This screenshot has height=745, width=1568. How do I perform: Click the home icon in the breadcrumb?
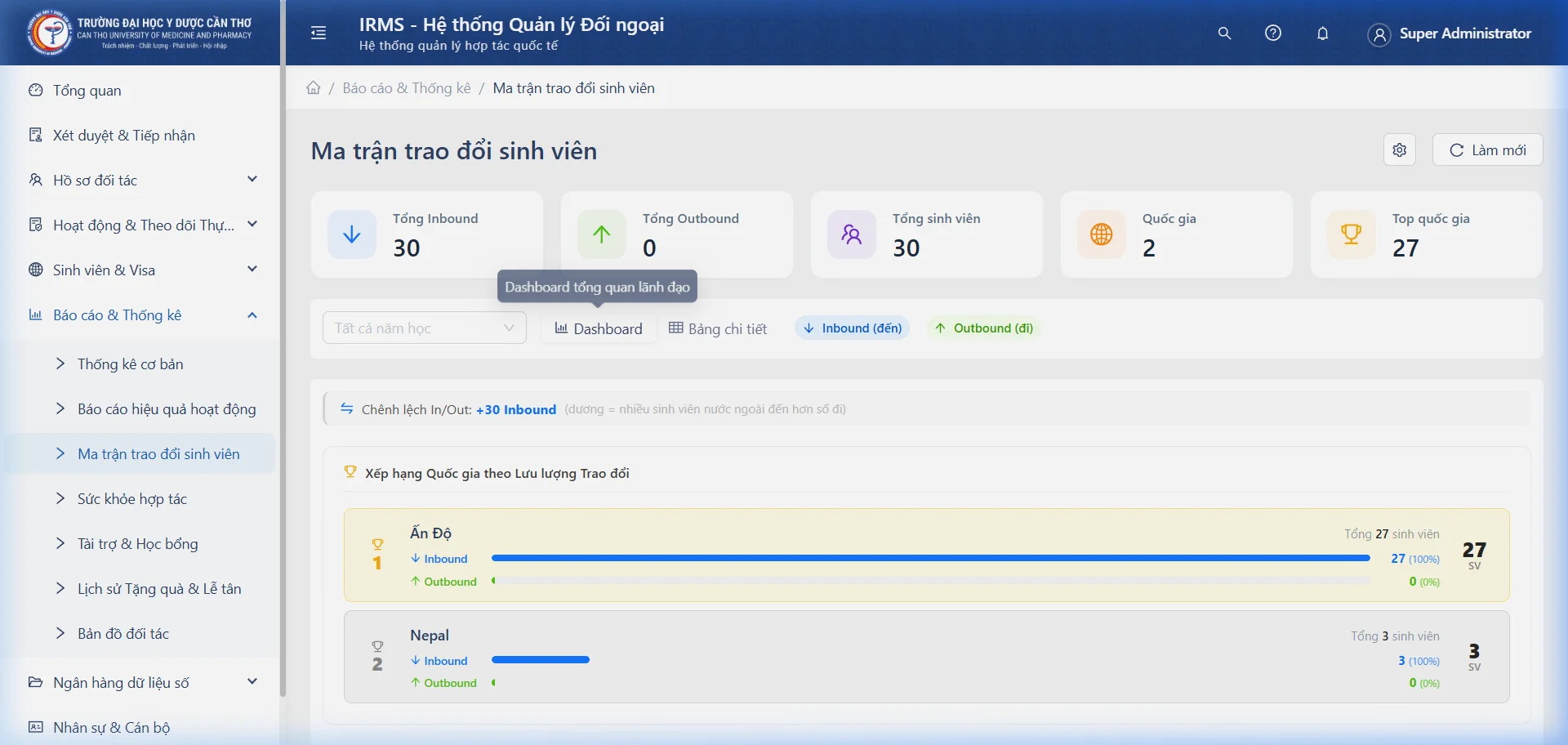[x=314, y=87]
